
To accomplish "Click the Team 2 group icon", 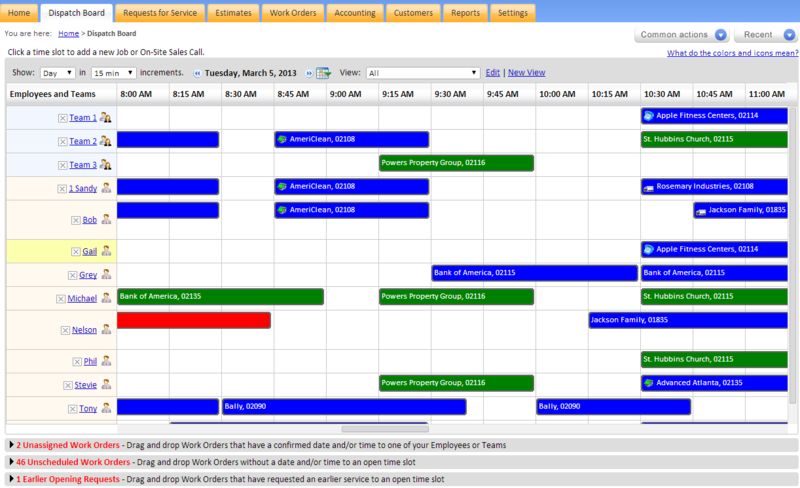I will click(x=106, y=141).
